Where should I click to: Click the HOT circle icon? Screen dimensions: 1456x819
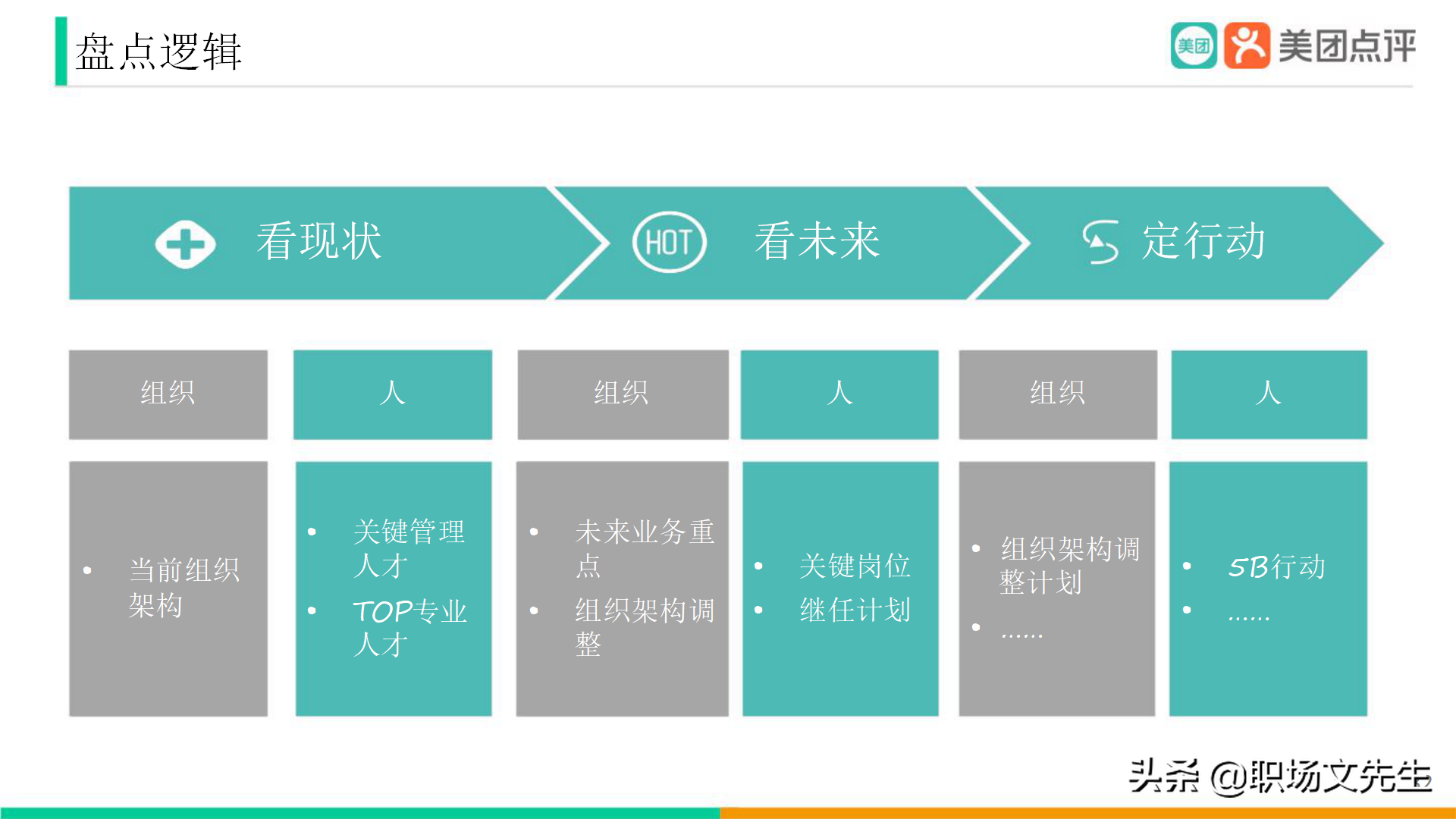click(669, 243)
